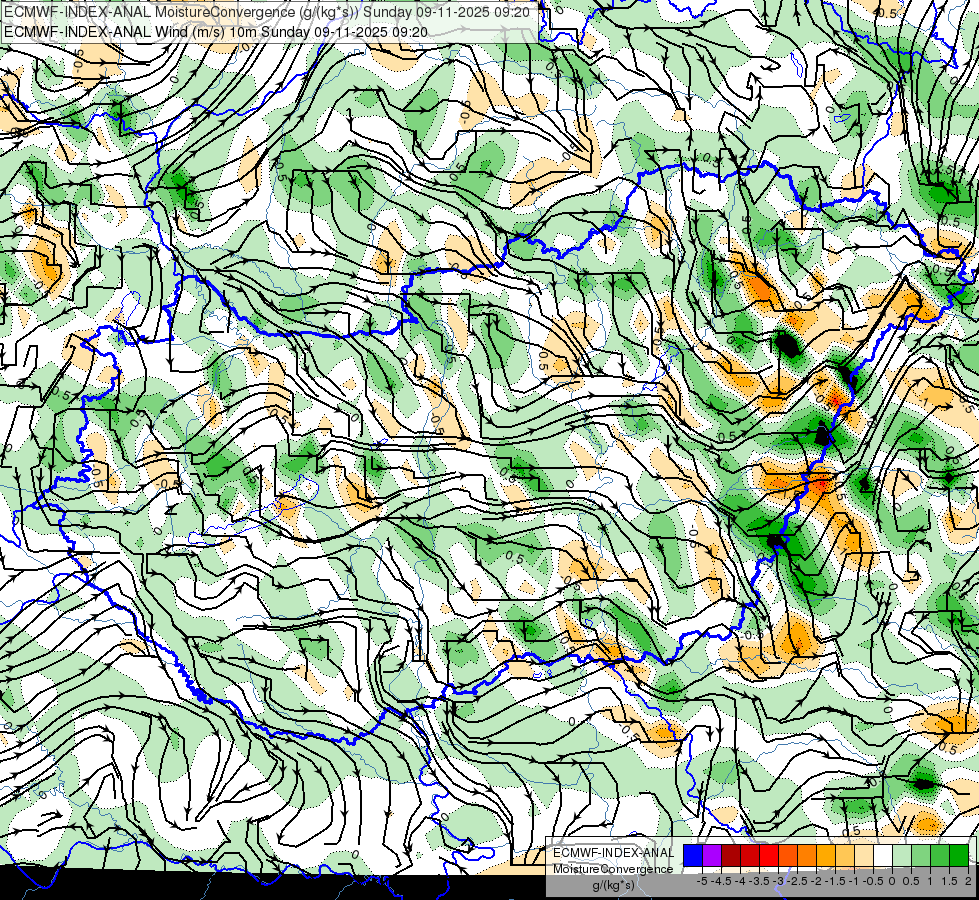
Task: Click the -3.5 tick label in legend
Action: 759,881
